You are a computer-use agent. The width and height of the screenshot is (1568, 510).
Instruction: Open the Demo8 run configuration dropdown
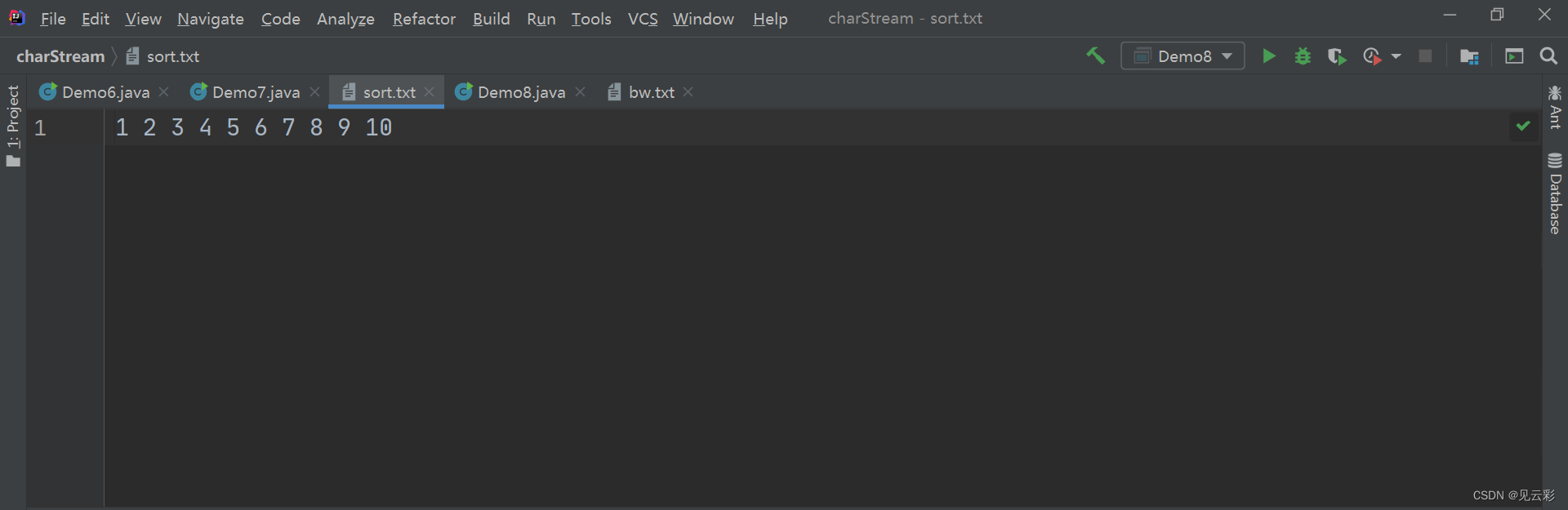click(x=1183, y=56)
